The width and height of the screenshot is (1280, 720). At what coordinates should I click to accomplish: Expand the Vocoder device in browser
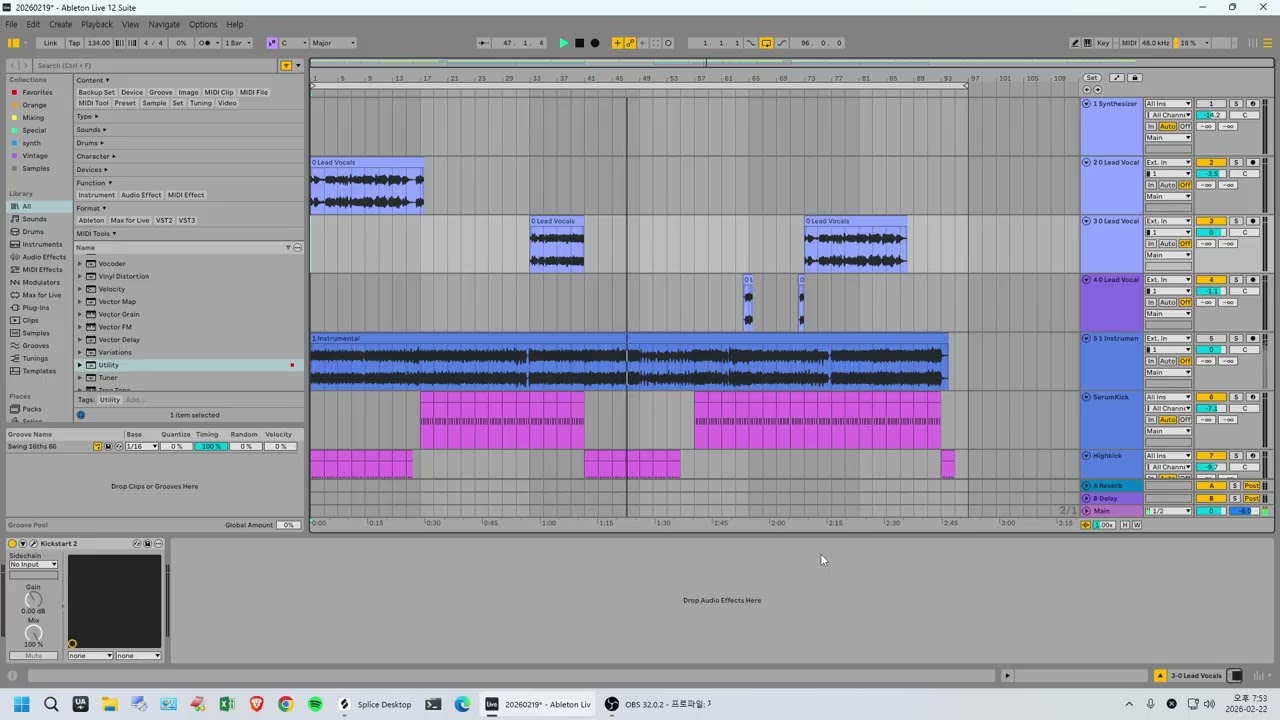tap(80, 264)
